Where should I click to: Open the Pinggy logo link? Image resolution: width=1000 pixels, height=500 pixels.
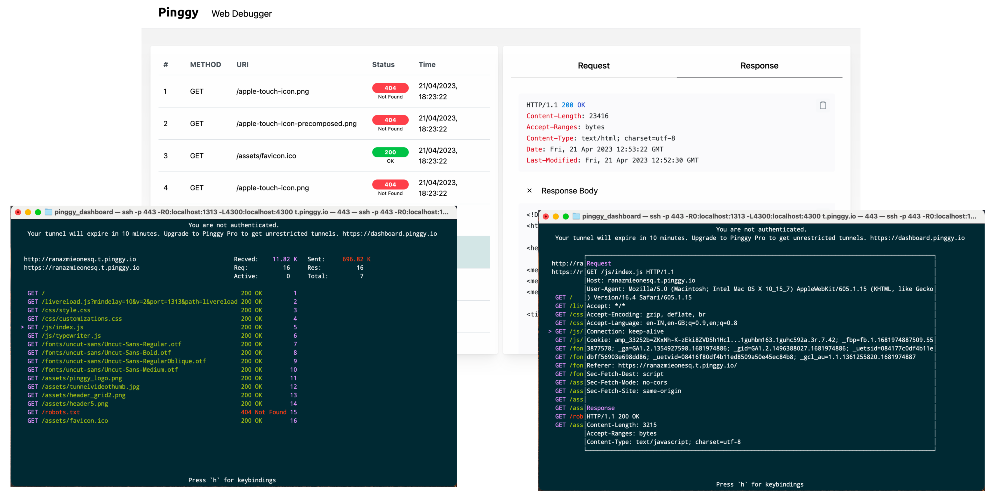tap(178, 12)
